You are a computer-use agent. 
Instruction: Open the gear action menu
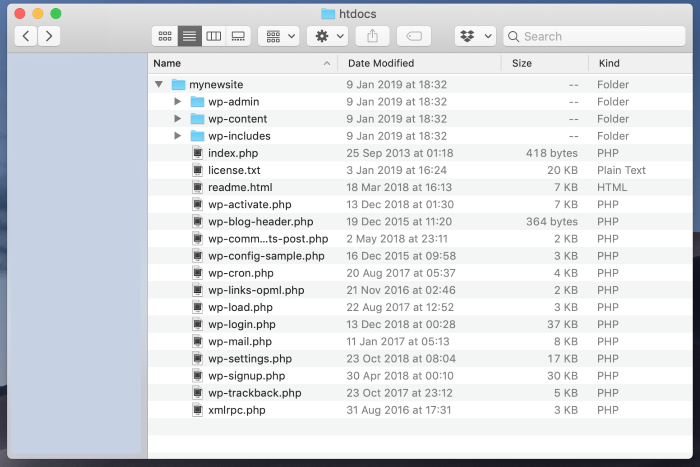pos(328,36)
